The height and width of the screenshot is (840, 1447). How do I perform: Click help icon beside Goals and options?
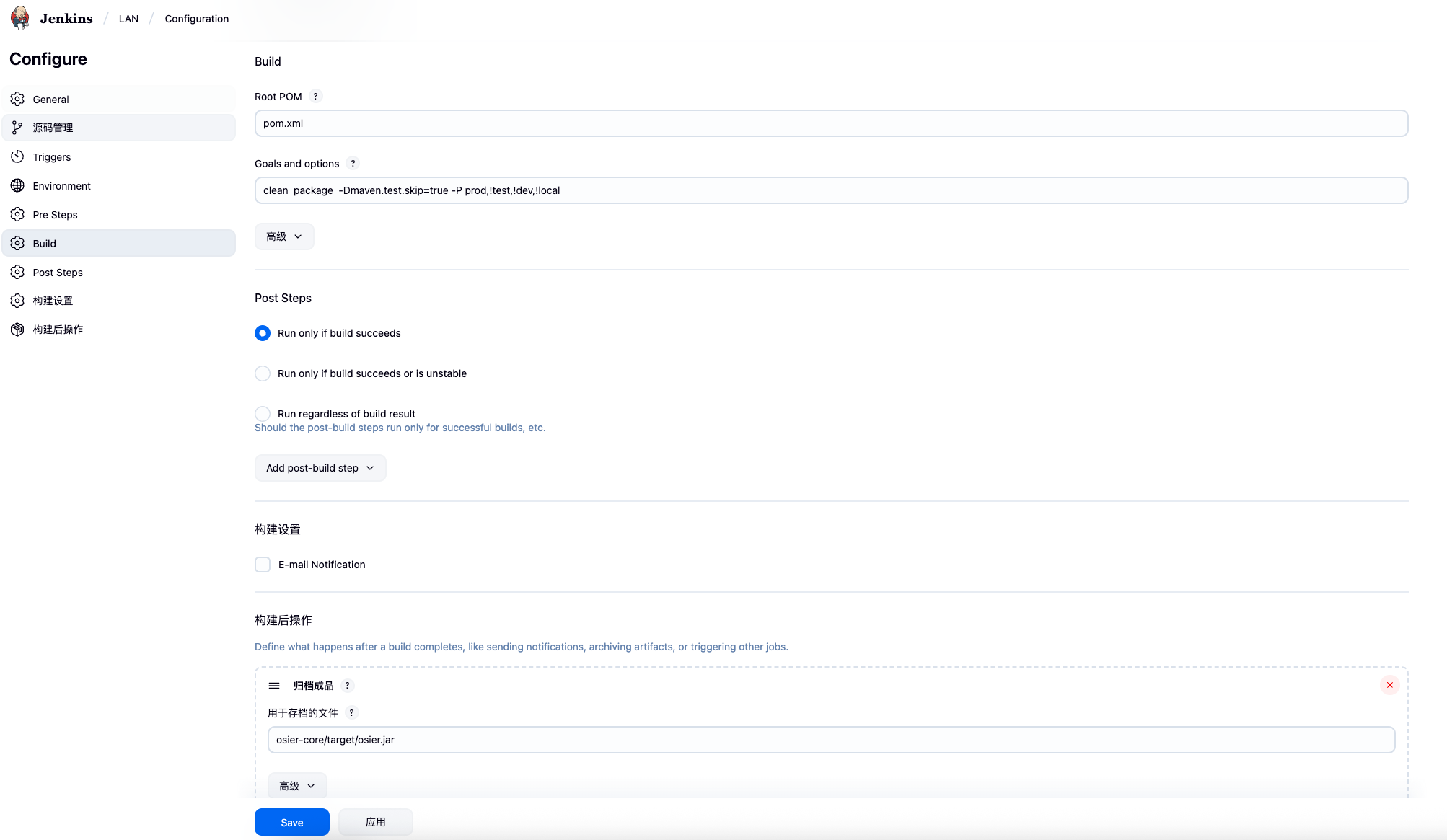(x=353, y=164)
